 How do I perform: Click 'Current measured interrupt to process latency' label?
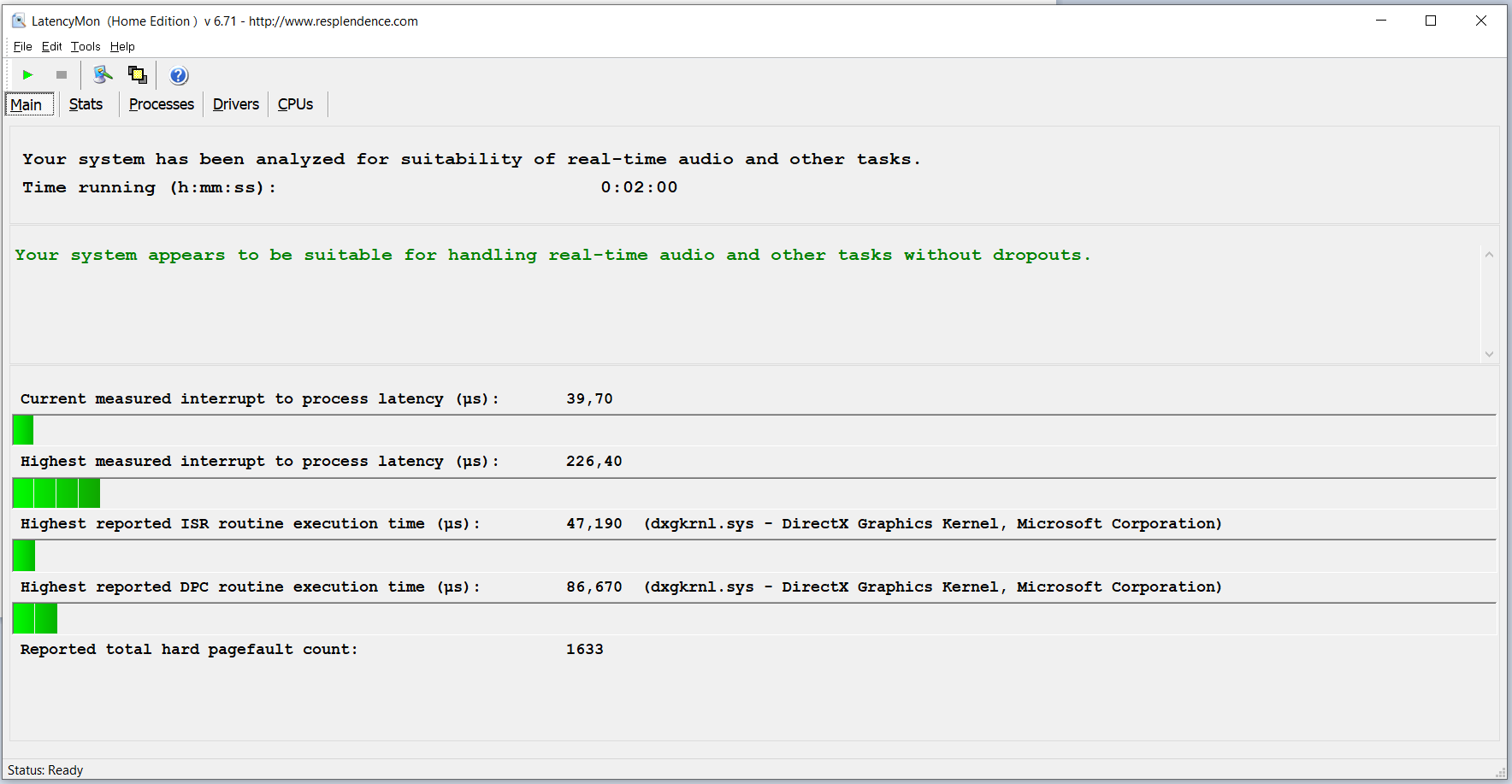260,399
